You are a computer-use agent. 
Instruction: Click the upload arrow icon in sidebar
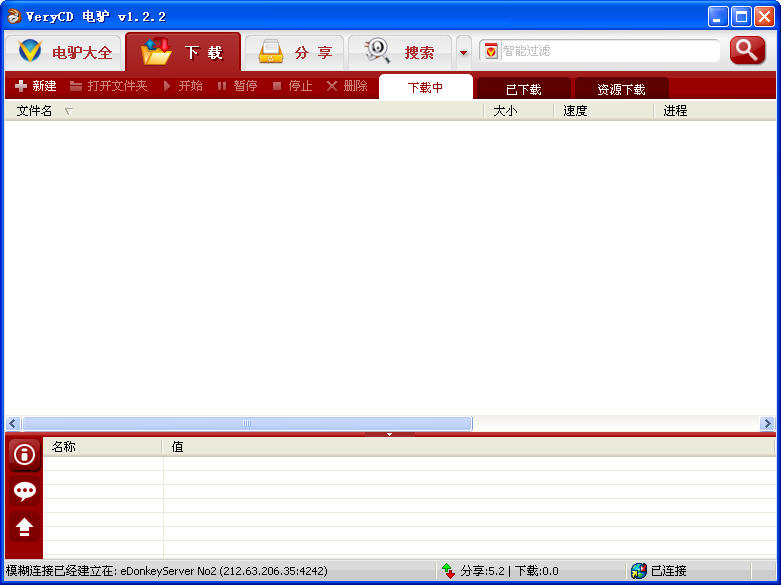[x=25, y=527]
